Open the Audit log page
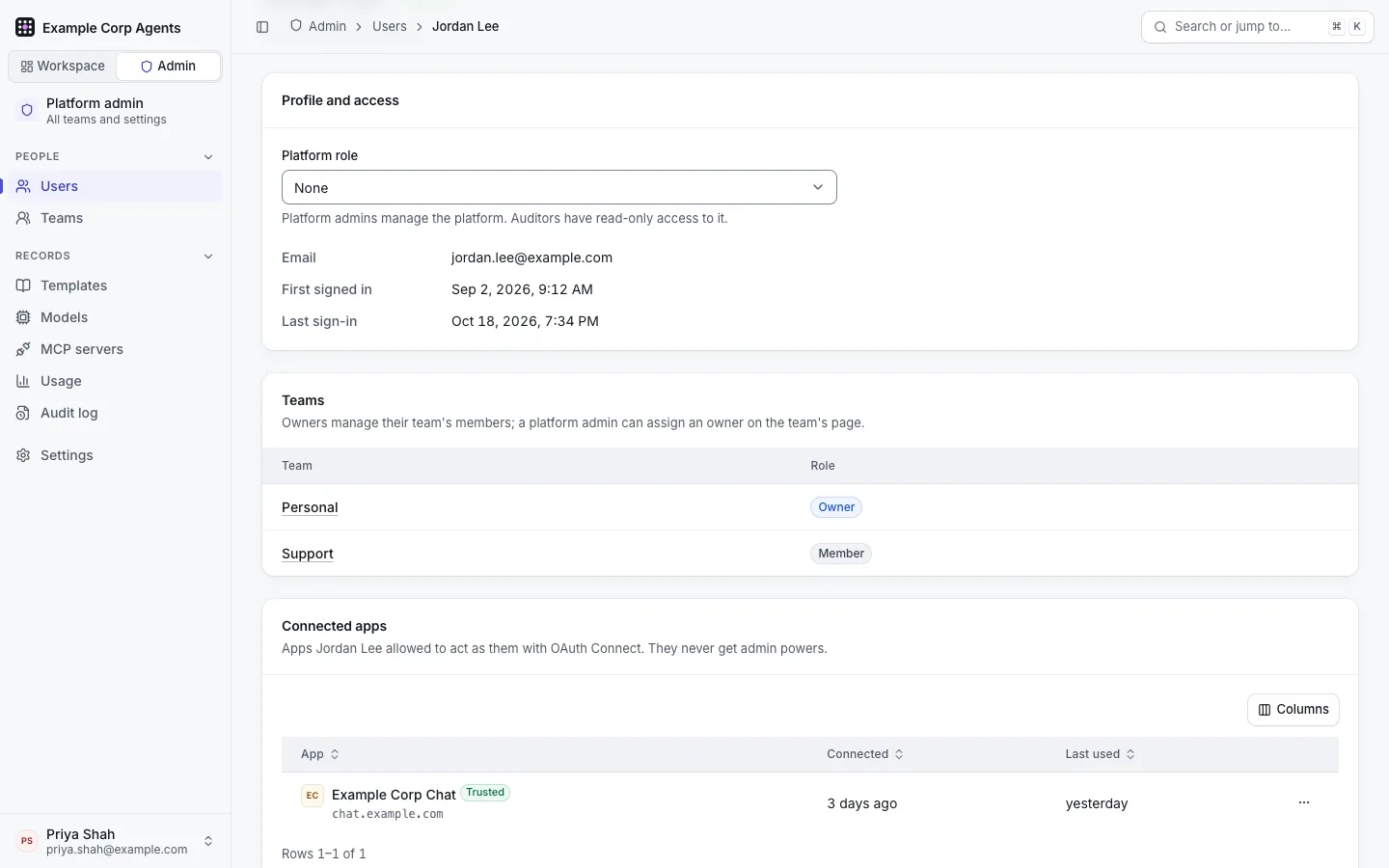Viewport: 1389px width, 868px height. click(x=116, y=413)
